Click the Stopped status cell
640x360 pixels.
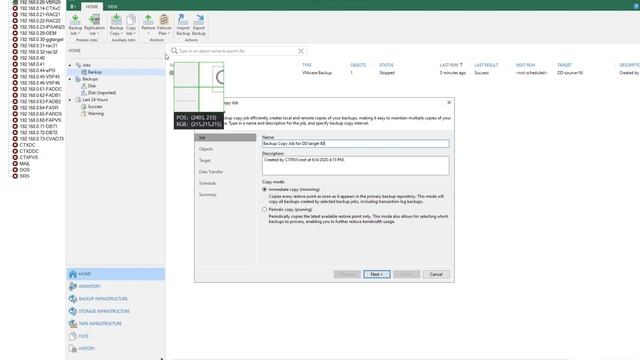click(x=387, y=73)
